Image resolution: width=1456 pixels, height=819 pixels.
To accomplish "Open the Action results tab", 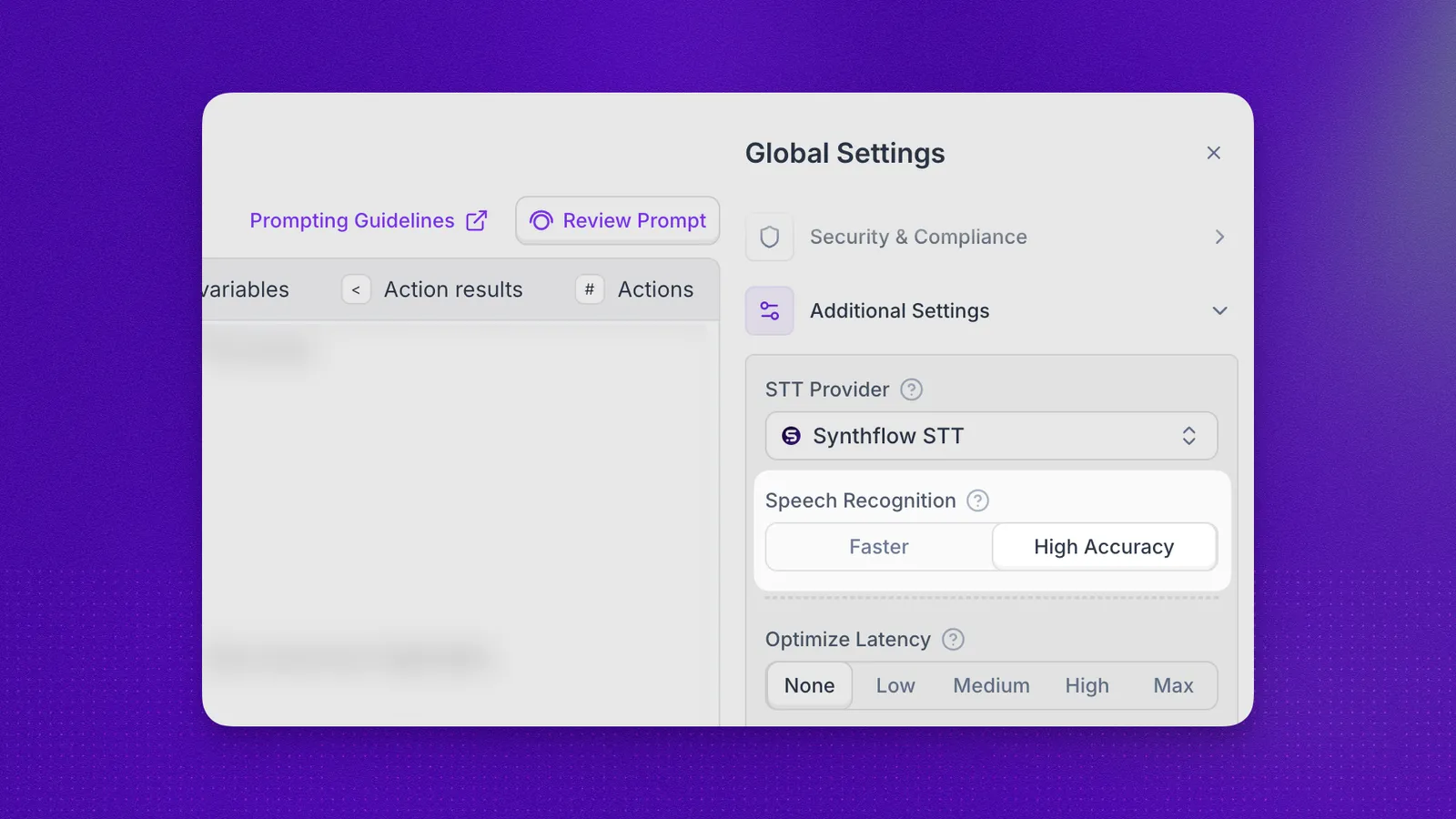I will 453,289.
